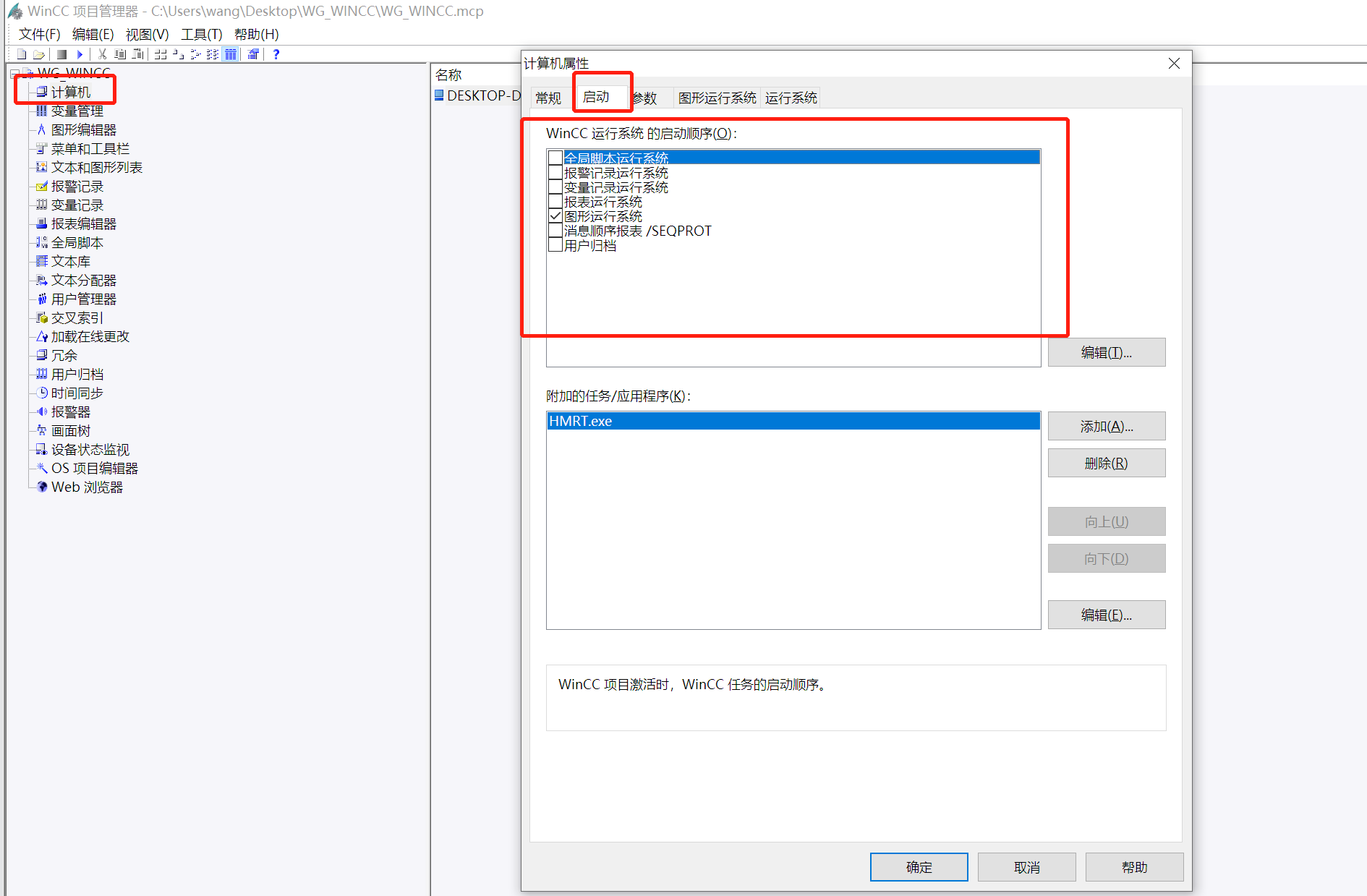Click the DESKTOP computer list icon
This screenshot has height=896, width=1367.
(439, 95)
